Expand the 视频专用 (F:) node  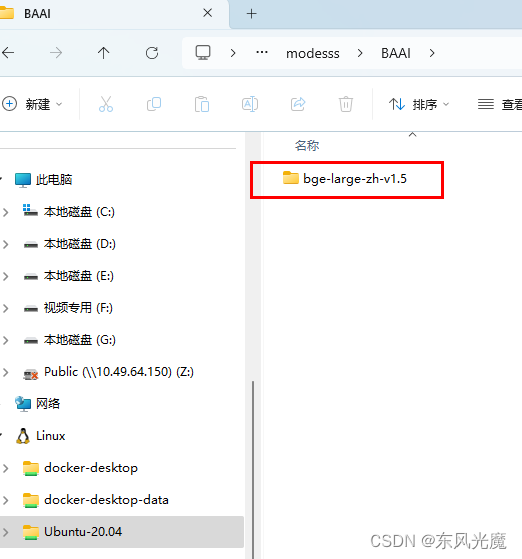6,308
